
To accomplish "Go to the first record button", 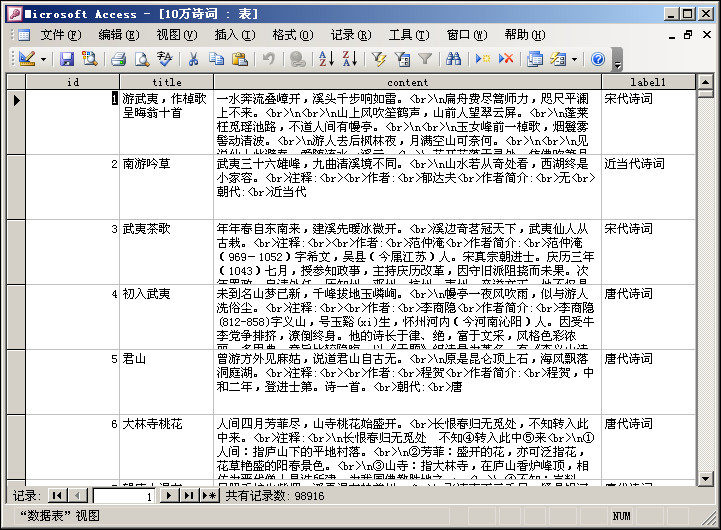I will click(x=57, y=496).
